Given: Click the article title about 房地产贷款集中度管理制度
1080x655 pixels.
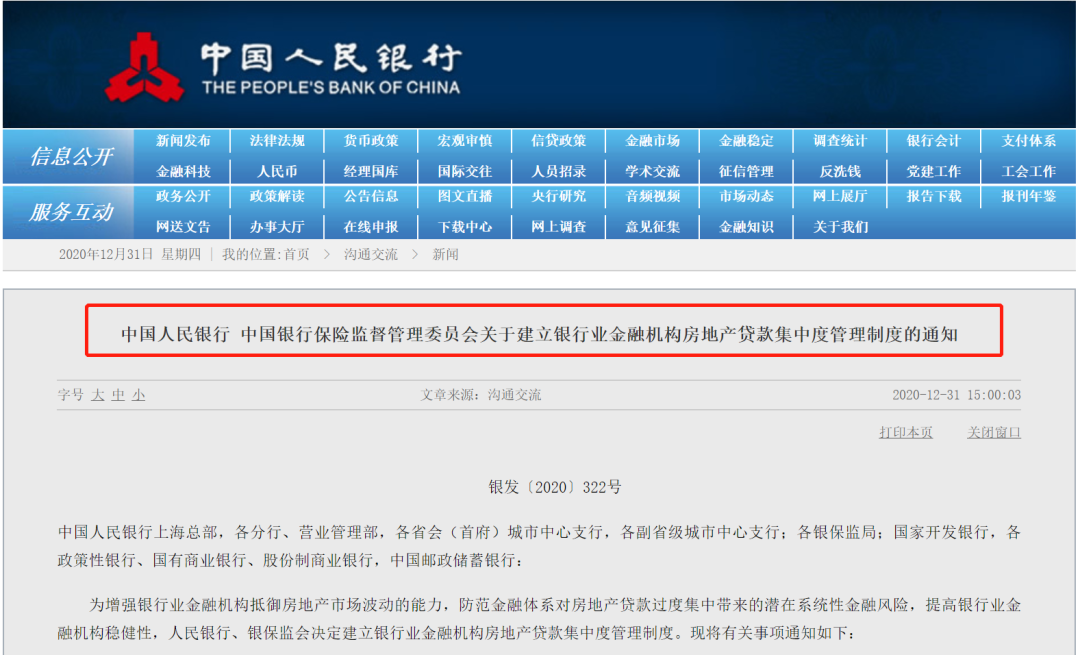Looking at the screenshot, I should pyautogui.click(x=539, y=335).
